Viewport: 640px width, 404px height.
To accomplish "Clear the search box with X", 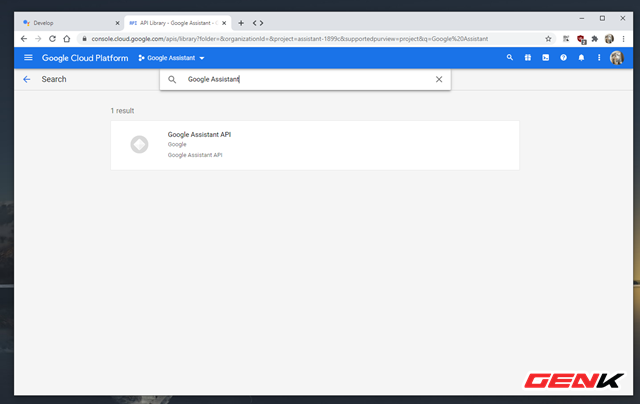I will coord(439,79).
